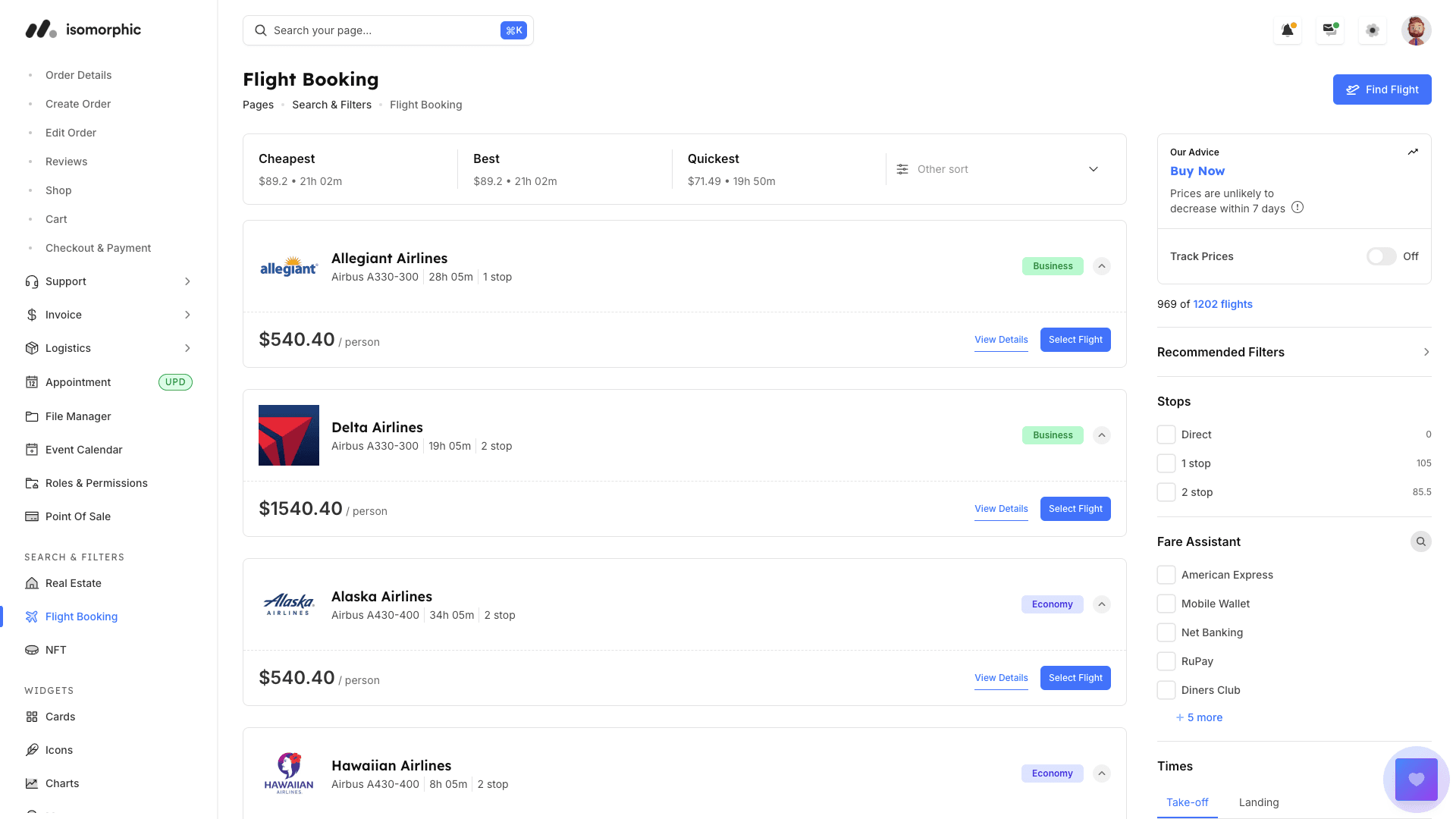
Task: Click the price info icon in Our Advice
Action: click(x=1298, y=207)
